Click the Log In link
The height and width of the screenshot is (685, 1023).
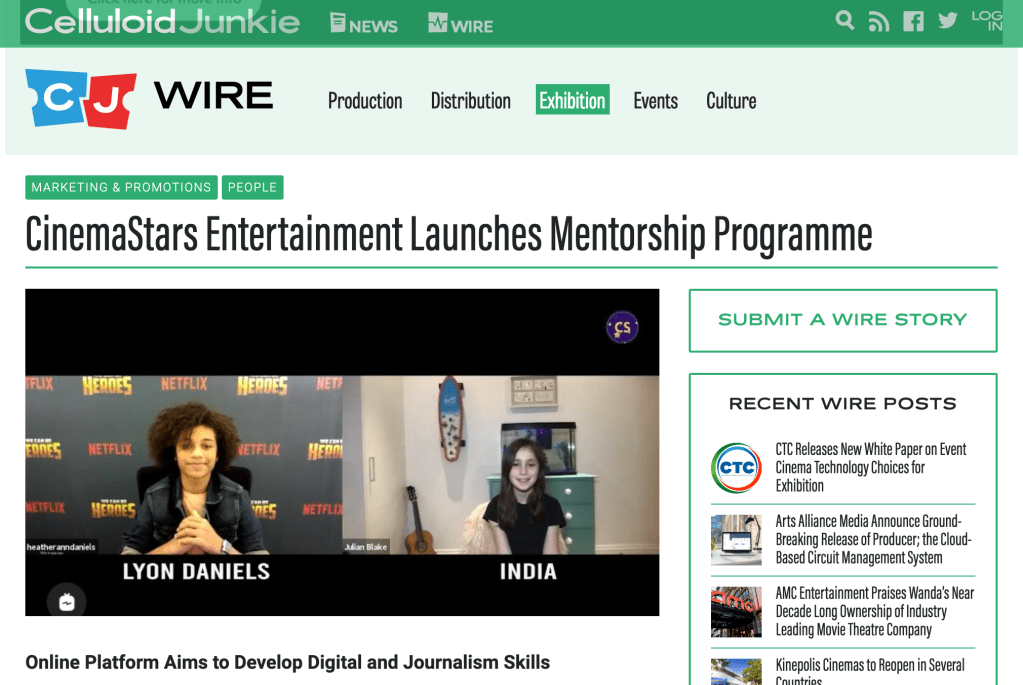987,20
